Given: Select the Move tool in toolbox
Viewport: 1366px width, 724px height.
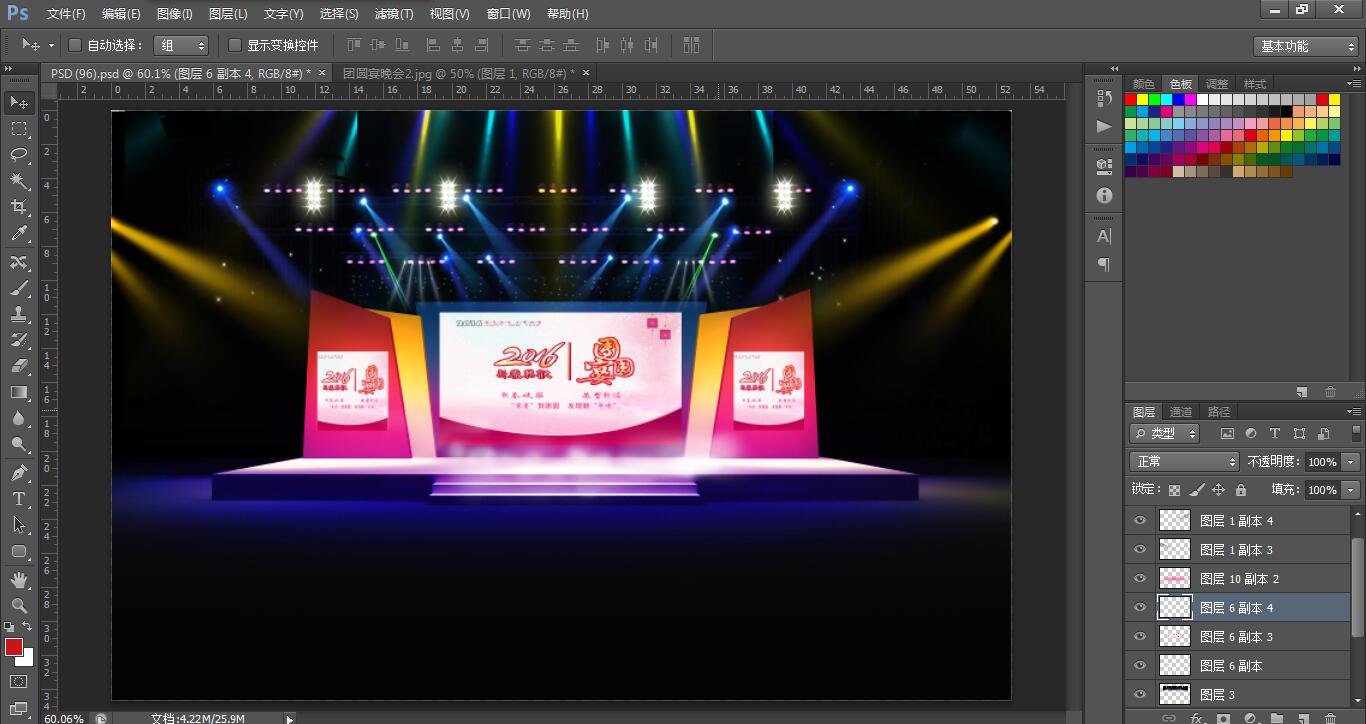Looking at the screenshot, I should pyautogui.click(x=19, y=103).
